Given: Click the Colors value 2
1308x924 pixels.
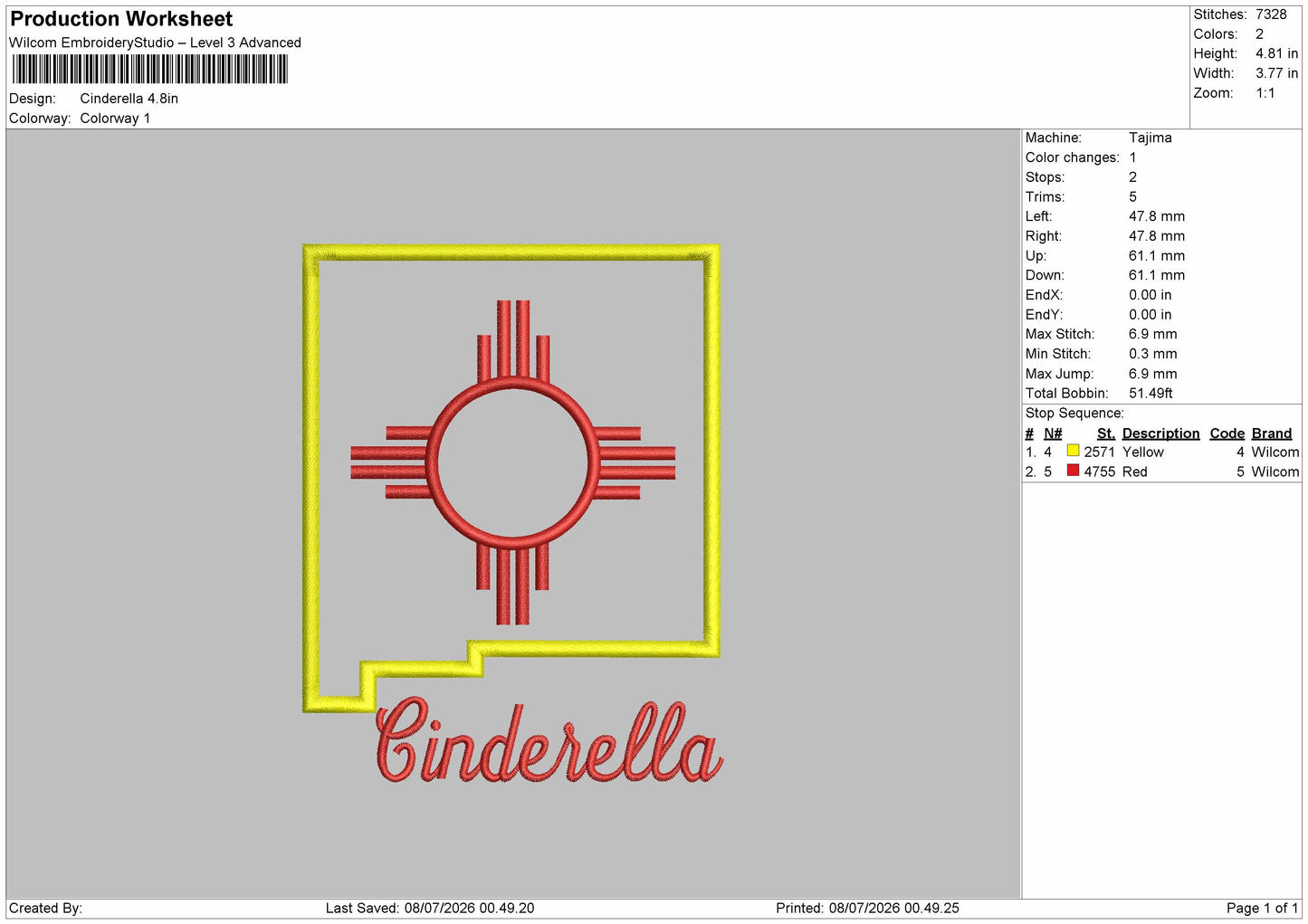Looking at the screenshot, I should click(x=1259, y=34).
